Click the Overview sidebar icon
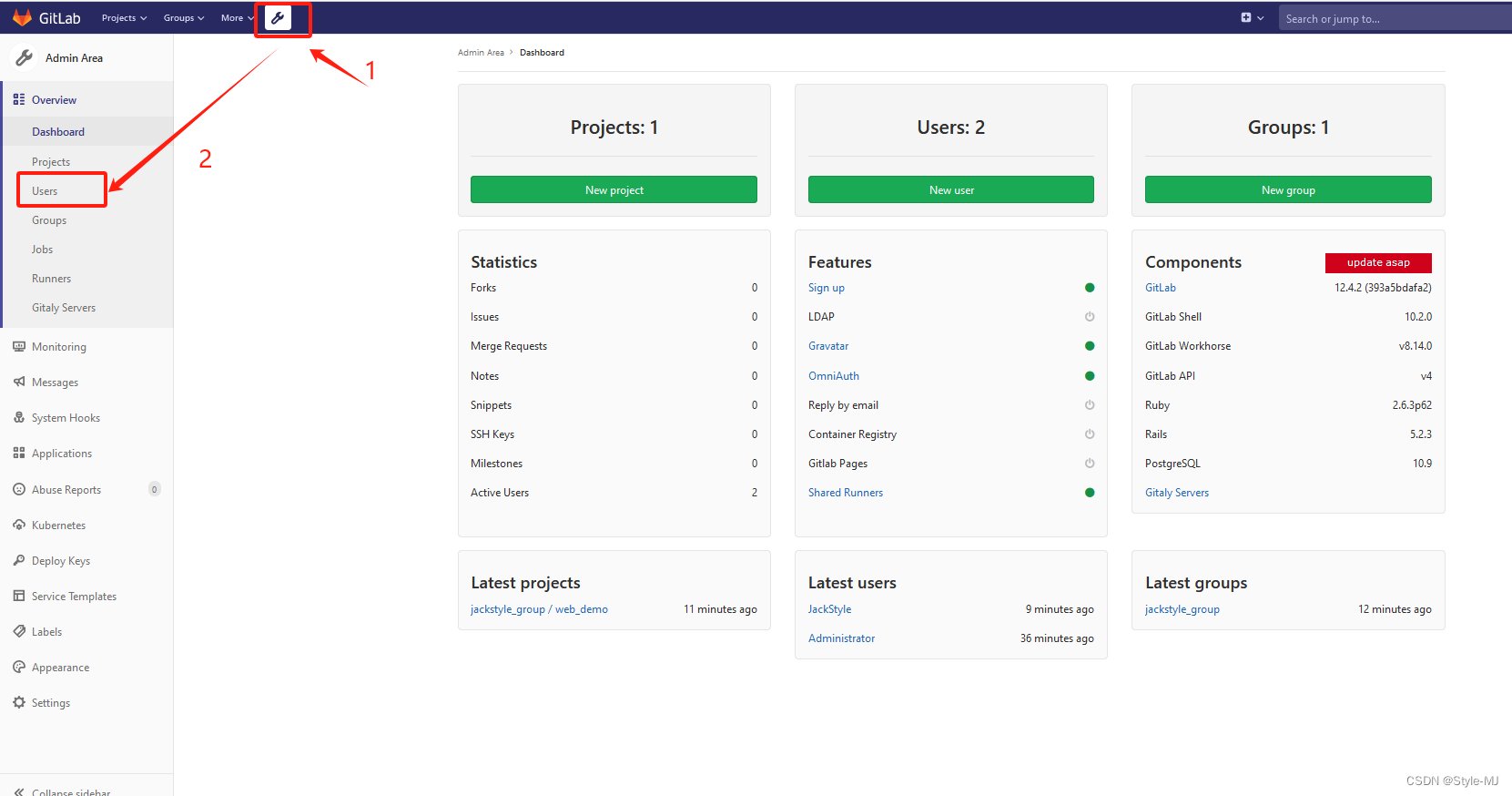 (19, 99)
